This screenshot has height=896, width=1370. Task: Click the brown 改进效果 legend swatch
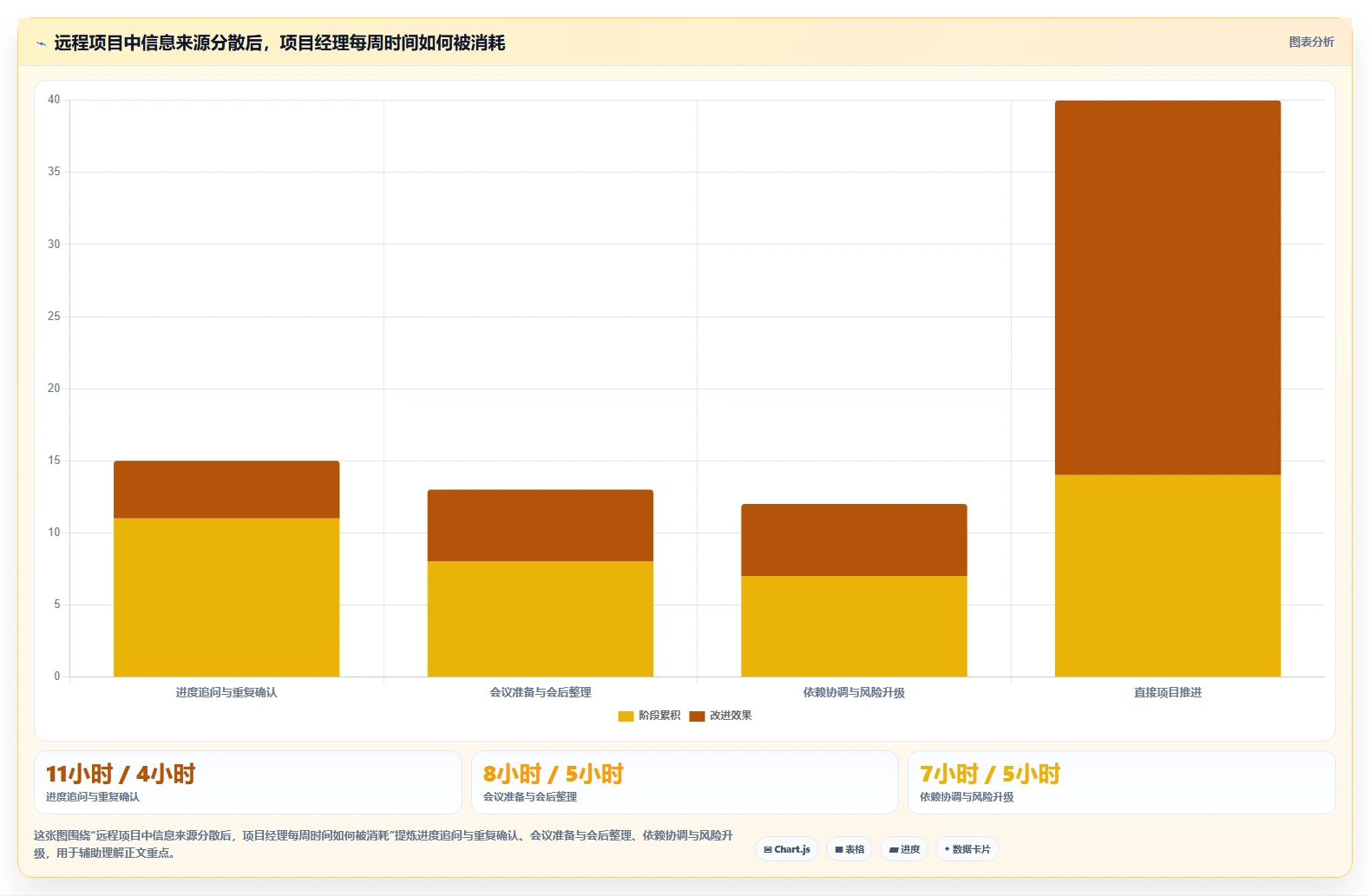697,716
